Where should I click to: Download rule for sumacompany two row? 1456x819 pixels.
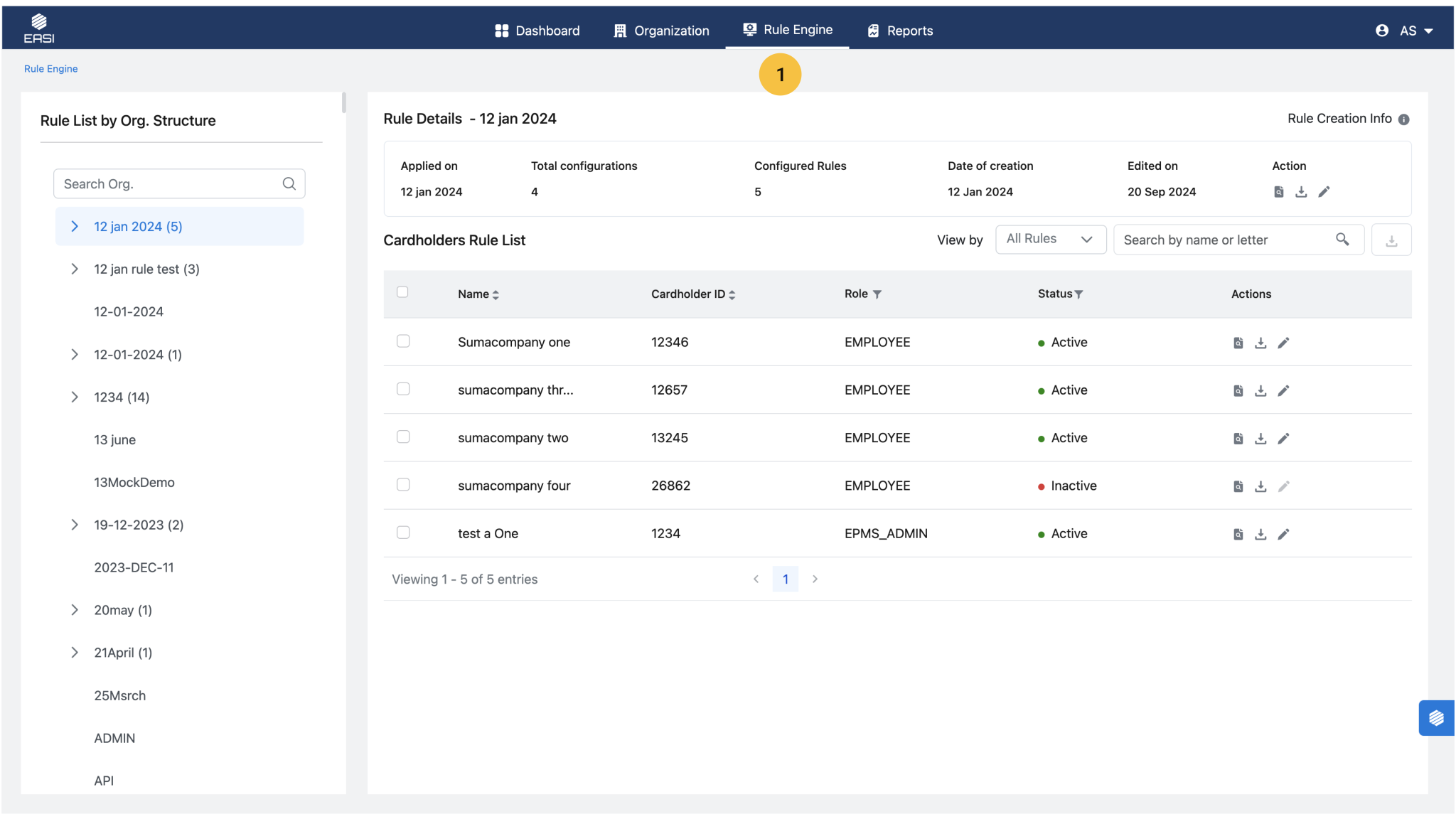[1260, 439]
